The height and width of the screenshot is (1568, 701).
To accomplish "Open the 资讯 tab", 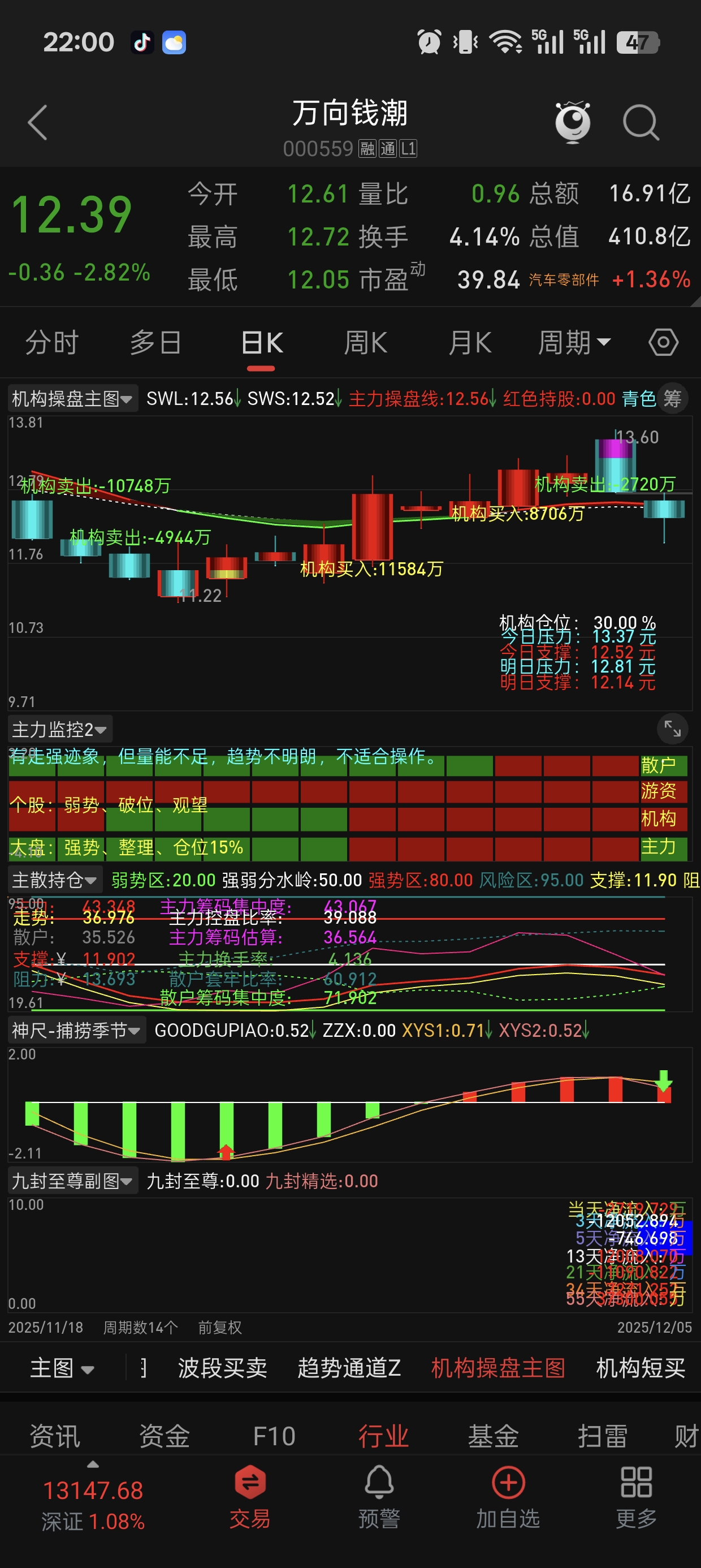I will (55, 1437).
